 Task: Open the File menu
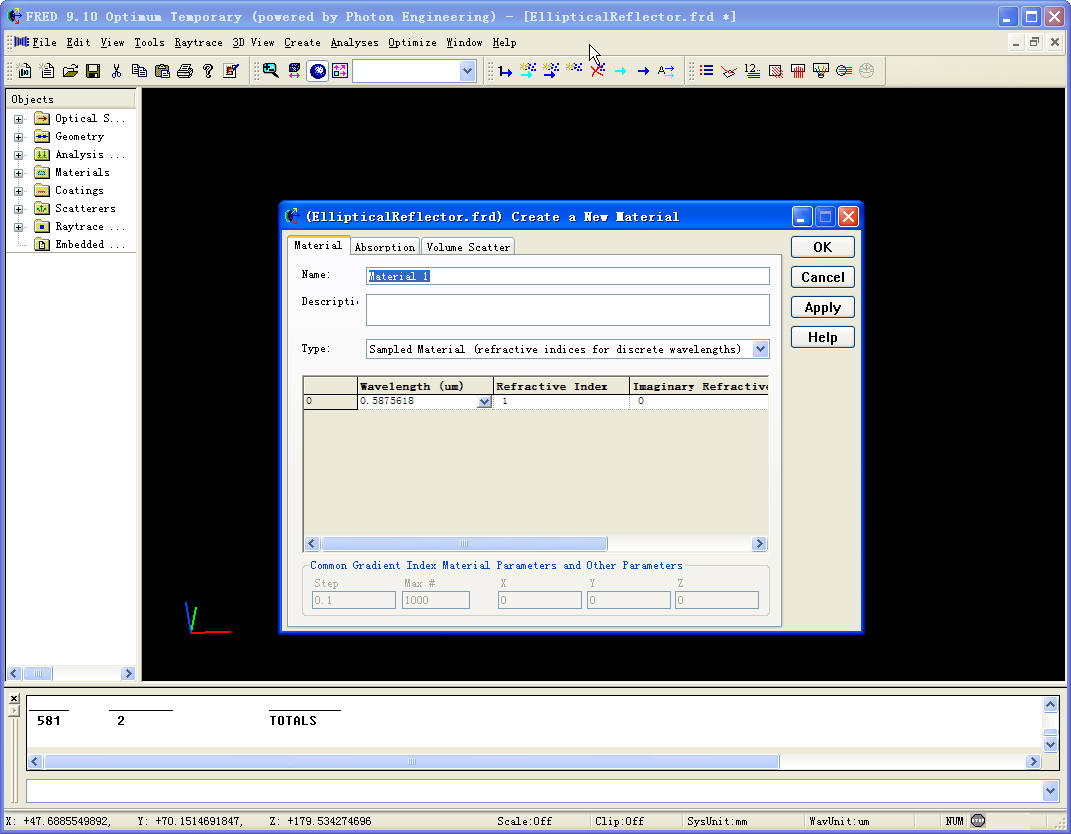(44, 42)
